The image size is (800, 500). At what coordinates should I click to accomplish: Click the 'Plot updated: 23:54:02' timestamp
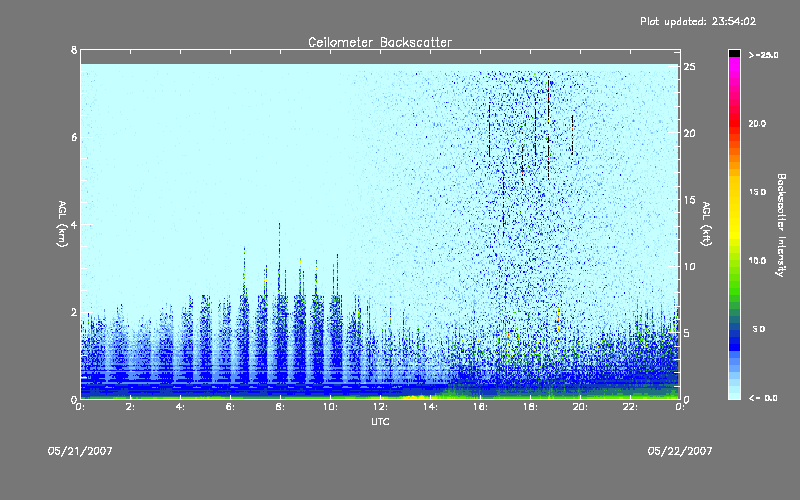[698, 21]
